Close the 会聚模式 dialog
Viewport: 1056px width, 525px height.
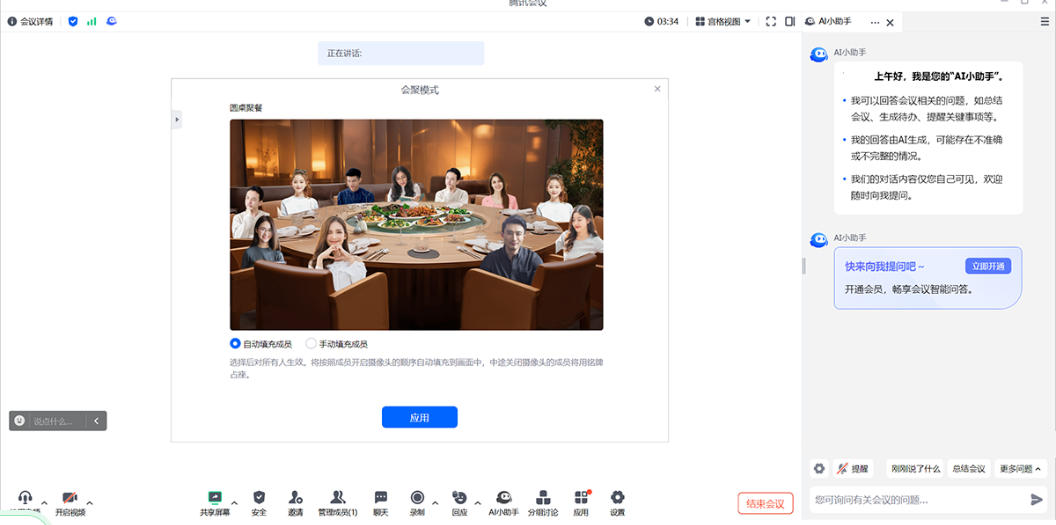(x=657, y=89)
